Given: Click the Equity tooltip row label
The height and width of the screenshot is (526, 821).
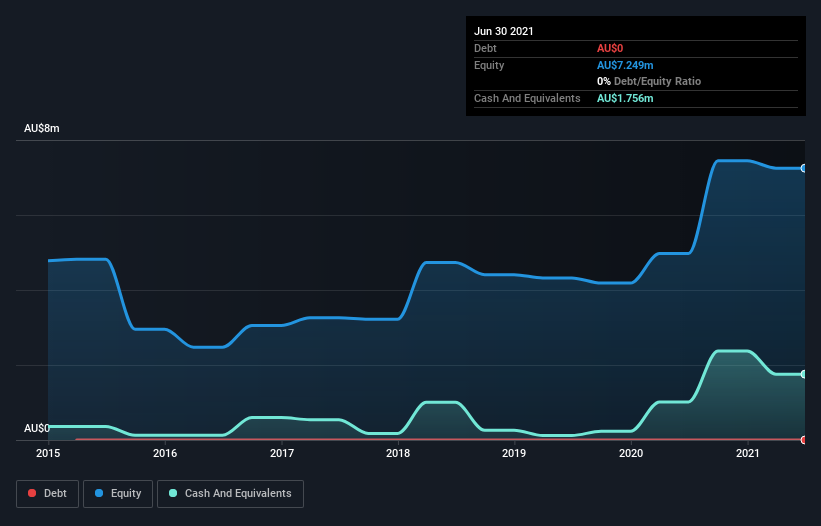Looking at the screenshot, I should [x=489, y=65].
